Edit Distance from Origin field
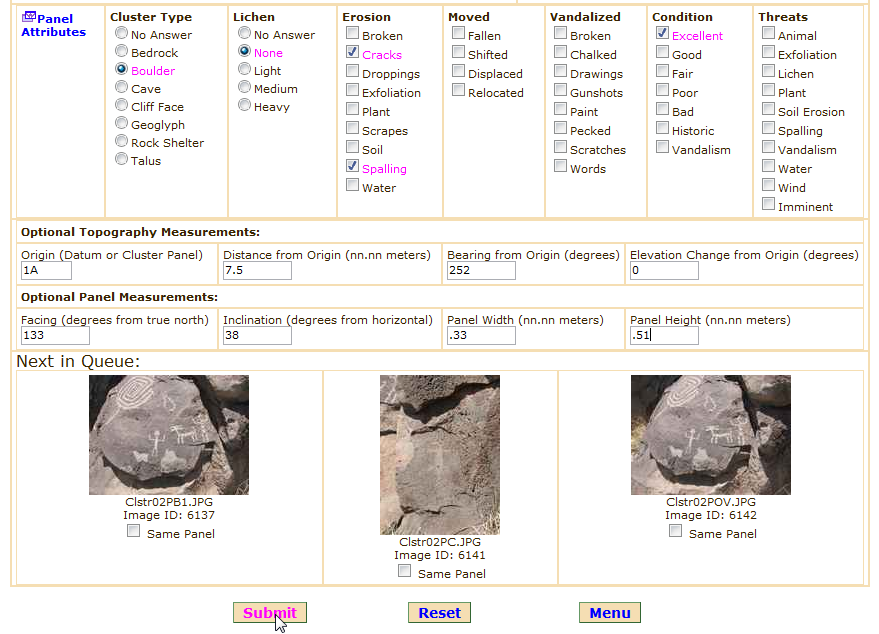Viewport: 879px width, 634px height. coord(257,271)
